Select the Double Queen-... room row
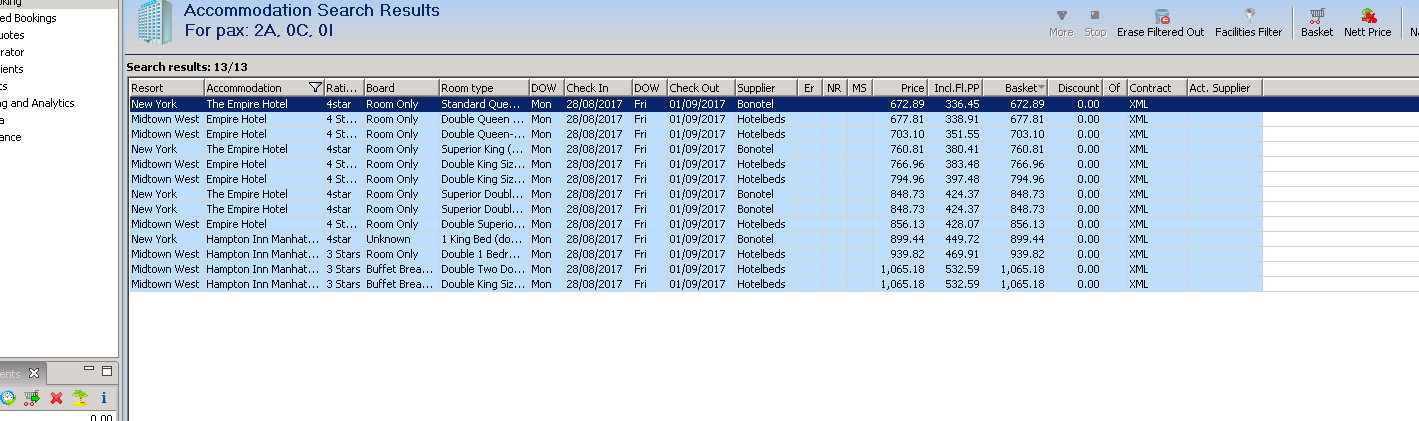This screenshot has height=421, width=1419. tap(695, 134)
